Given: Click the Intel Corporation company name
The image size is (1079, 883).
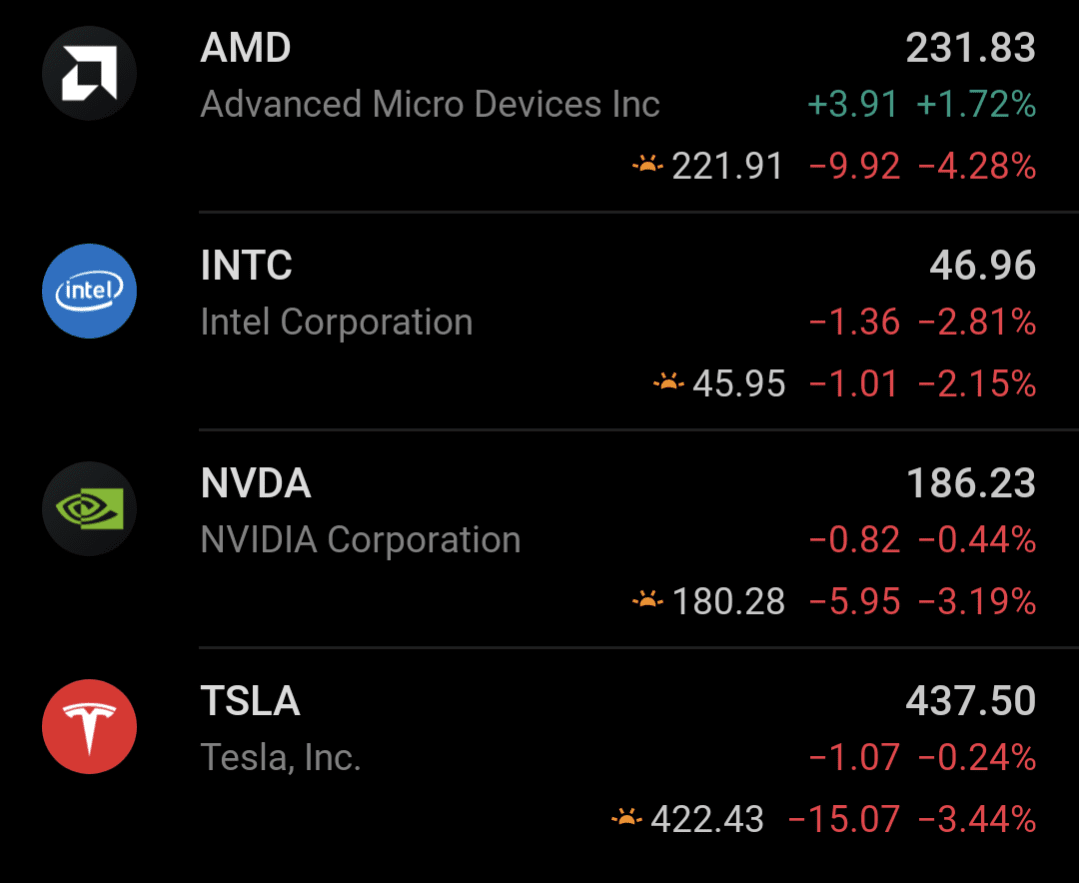Looking at the screenshot, I should point(336,322).
